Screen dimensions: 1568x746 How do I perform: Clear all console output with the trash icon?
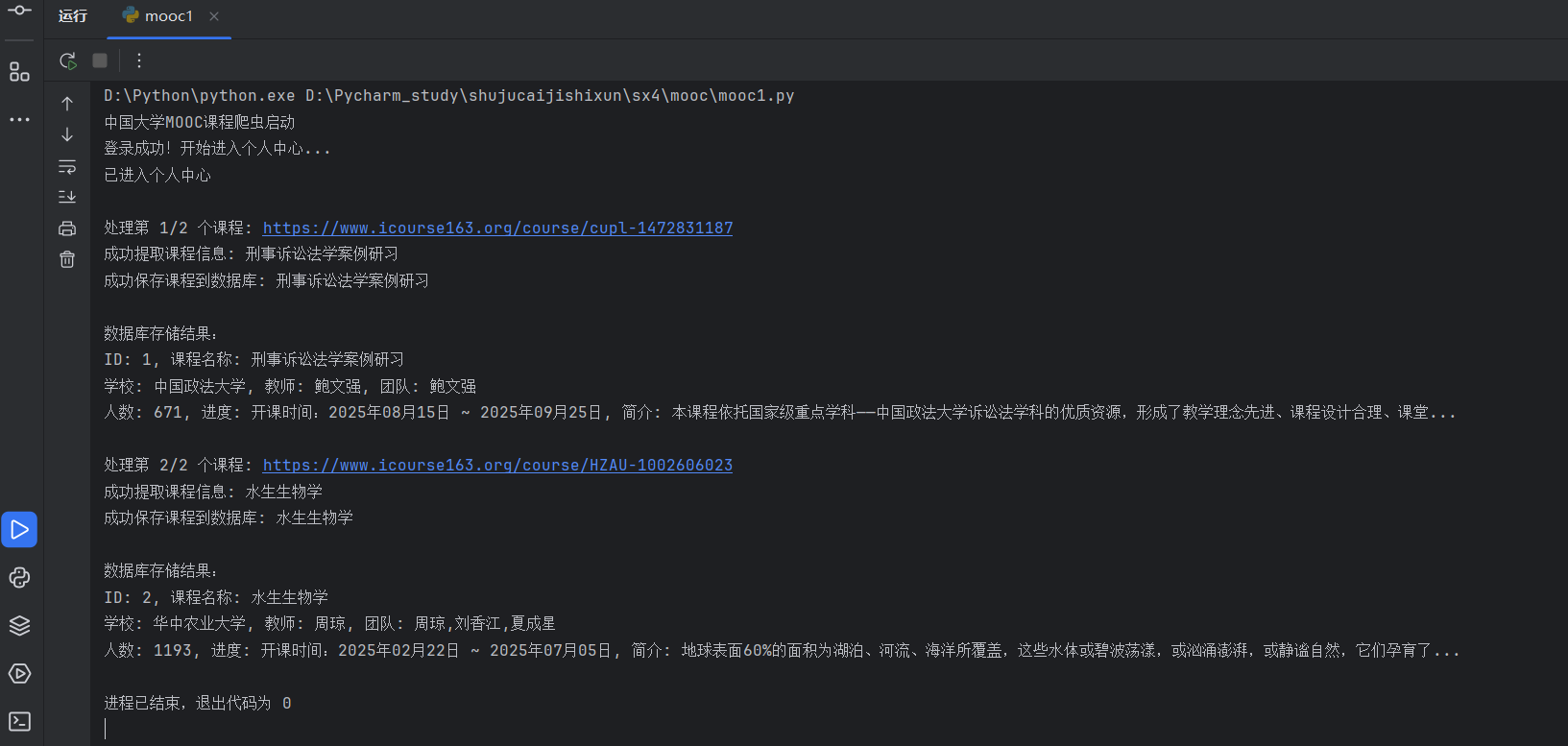click(67, 259)
